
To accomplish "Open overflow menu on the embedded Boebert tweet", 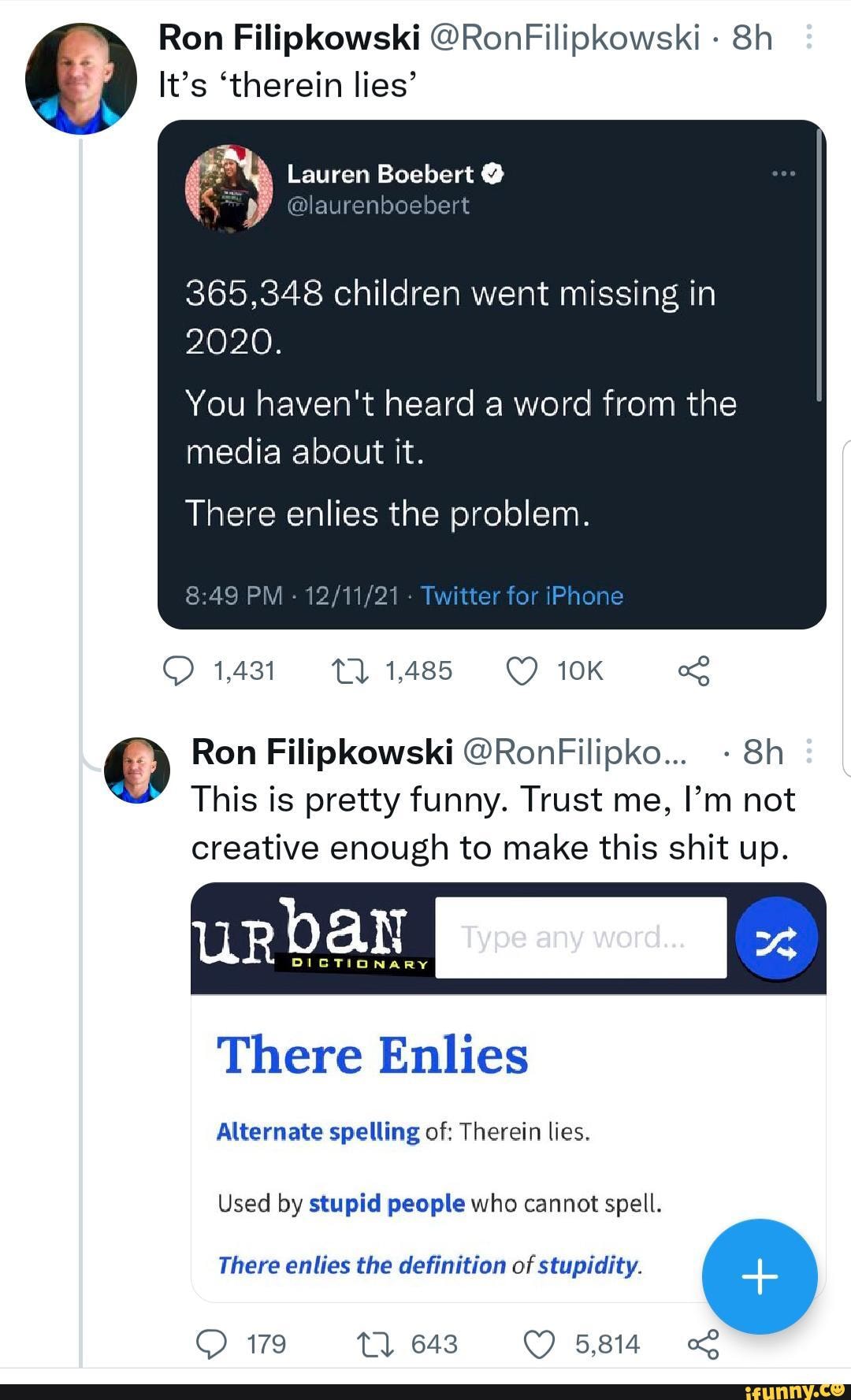I will (782, 172).
